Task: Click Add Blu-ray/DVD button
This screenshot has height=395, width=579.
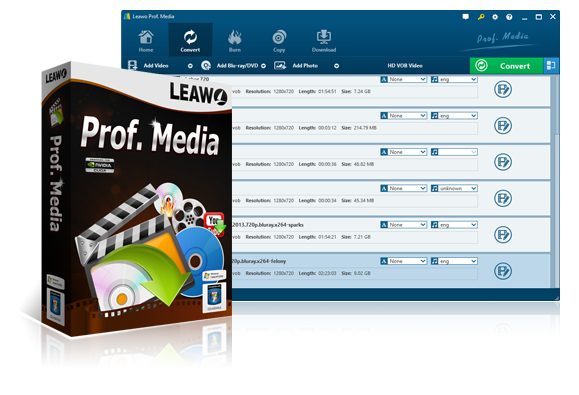Action: point(237,66)
